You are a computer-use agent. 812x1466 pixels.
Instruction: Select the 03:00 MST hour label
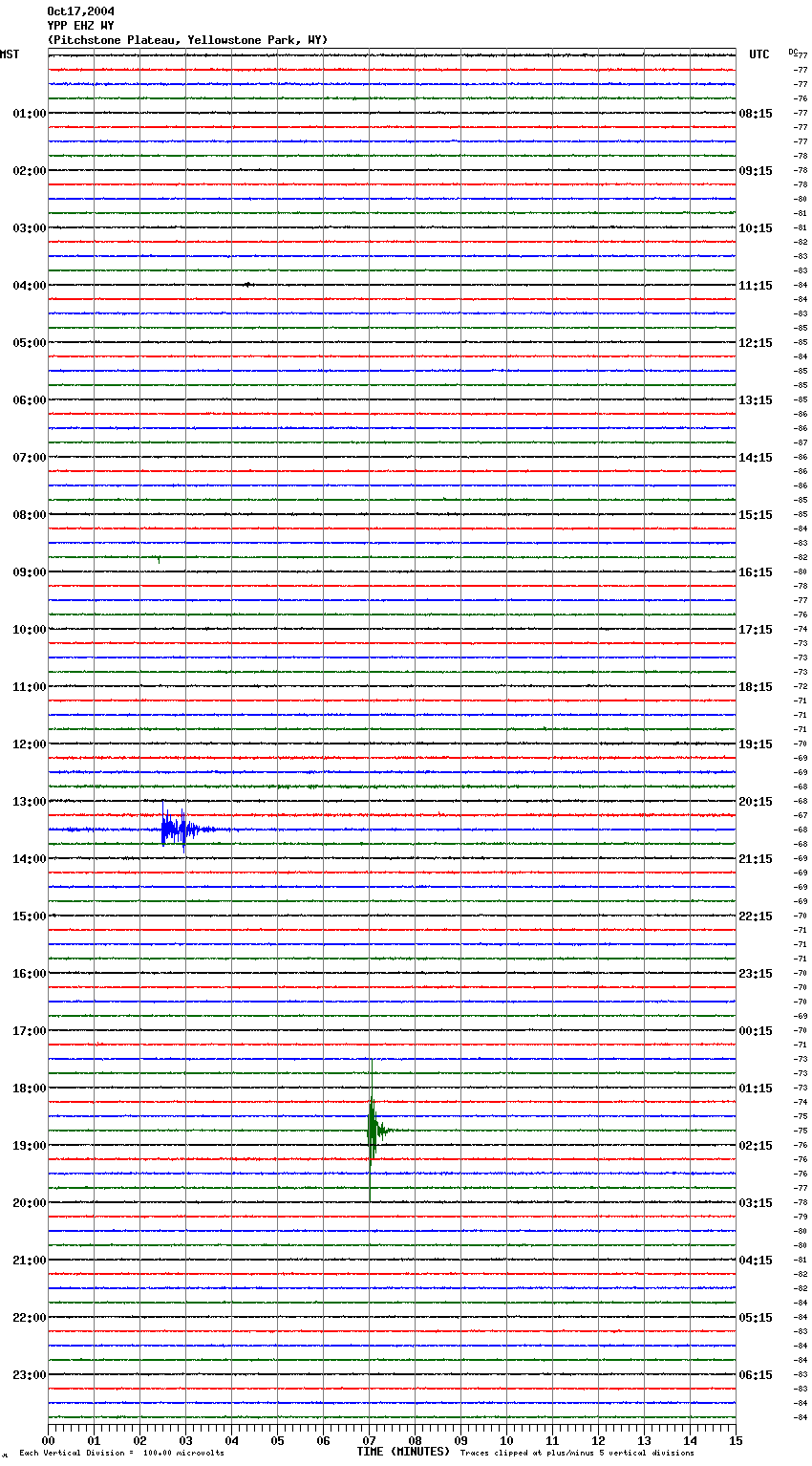tap(30, 228)
